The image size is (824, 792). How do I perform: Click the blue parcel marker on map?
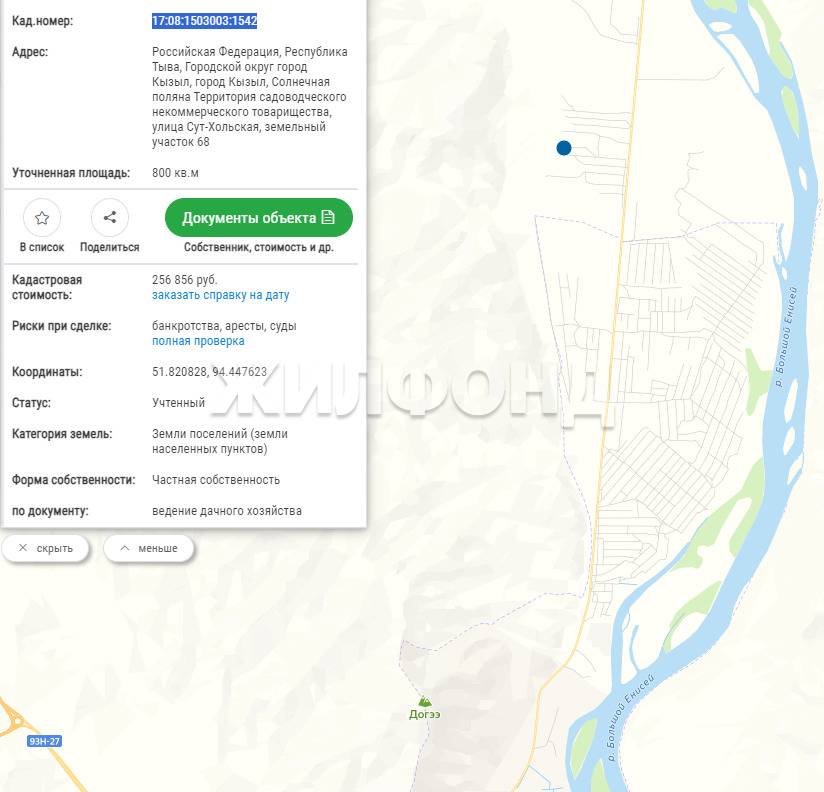click(564, 148)
